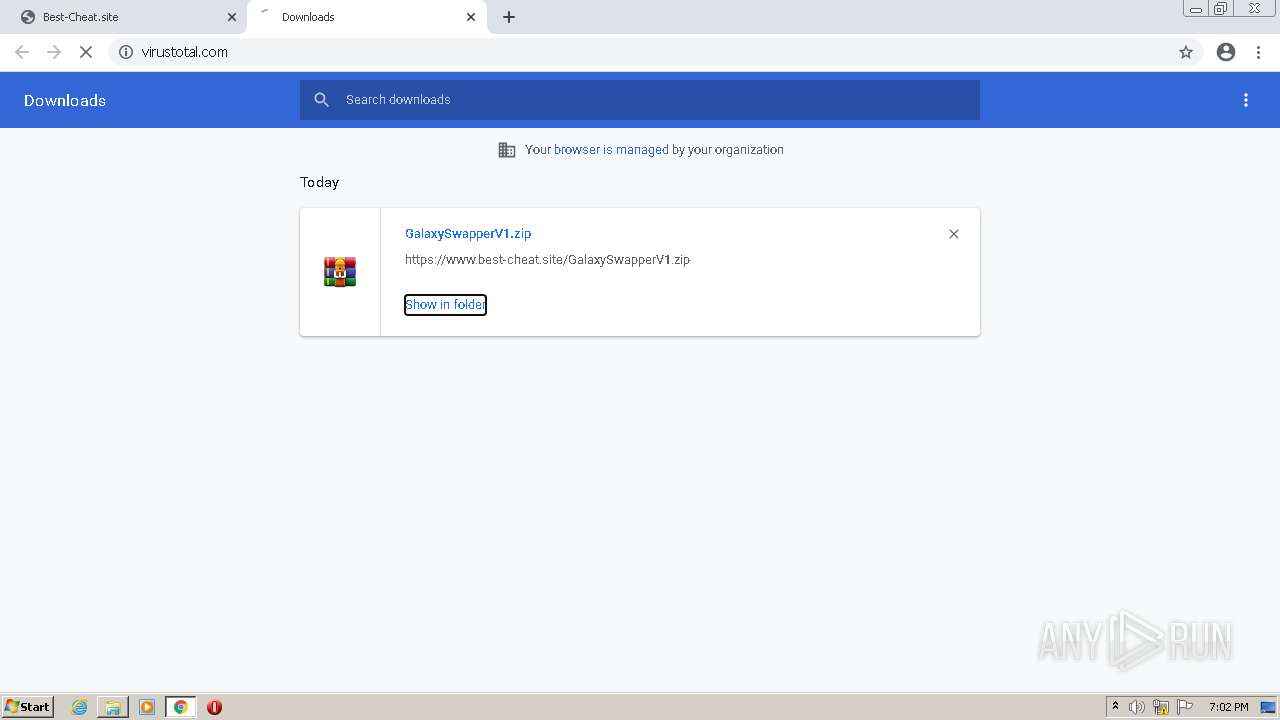Screen dimensions: 1280x720
Task: Click the search magnifier icon
Action: (321, 100)
